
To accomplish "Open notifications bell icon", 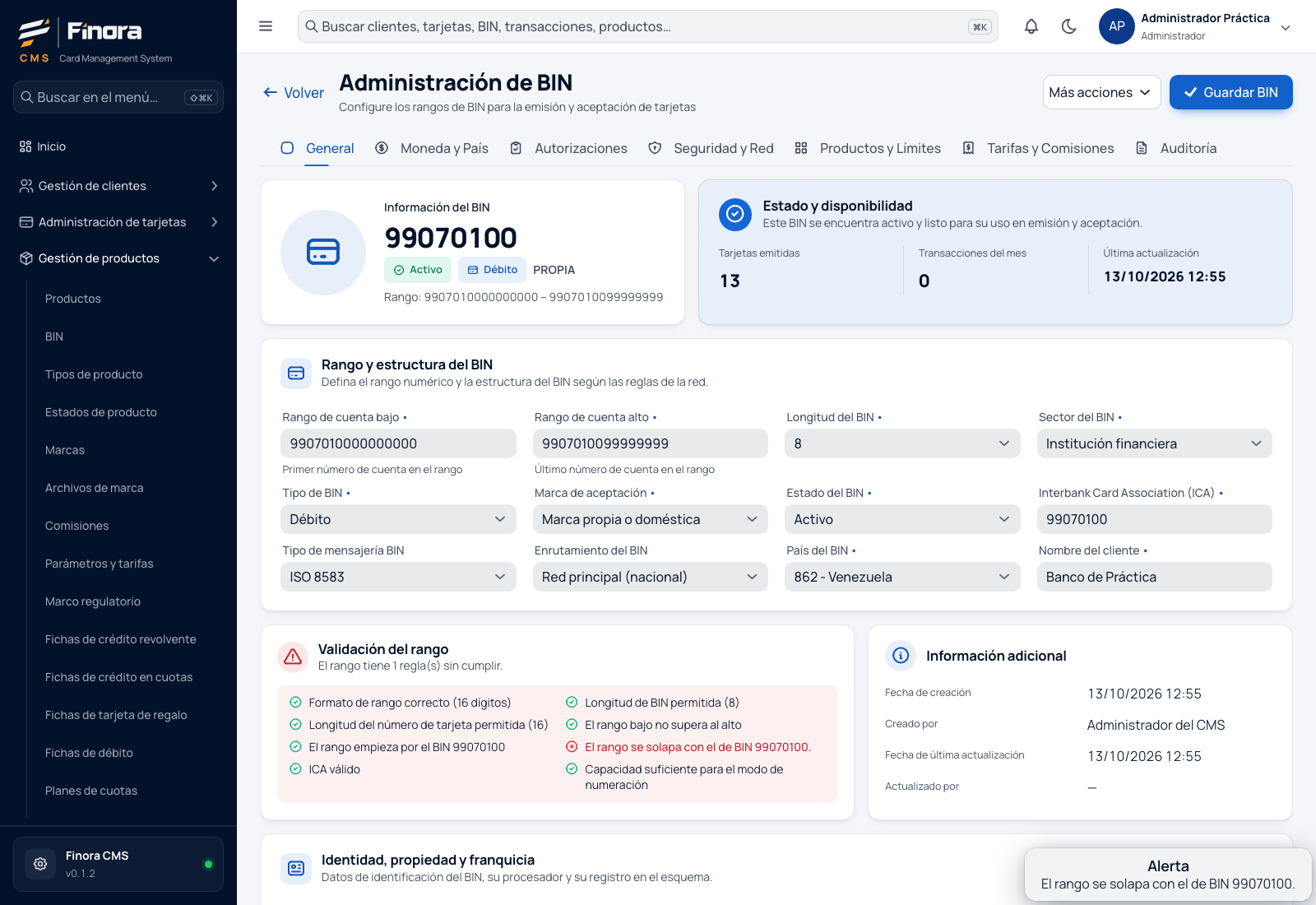I will click(x=1031, y=26).
